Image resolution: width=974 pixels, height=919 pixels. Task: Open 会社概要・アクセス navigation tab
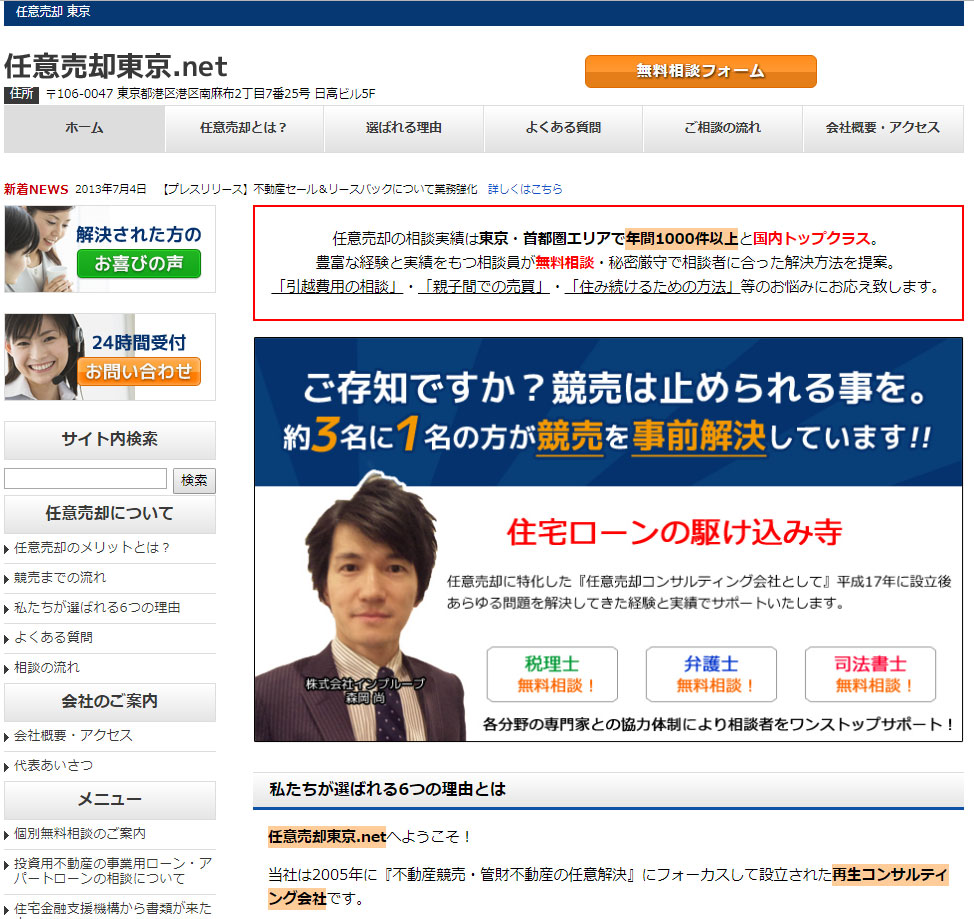(882, 128)
